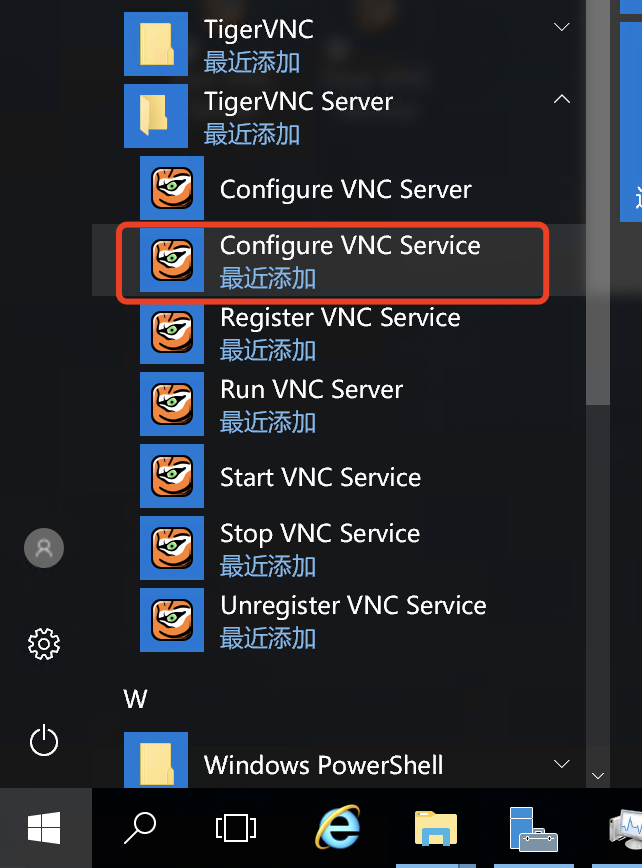This screenshot has width=642, height=868.
Task: Click the Power button icon
Action: point(44,740)
